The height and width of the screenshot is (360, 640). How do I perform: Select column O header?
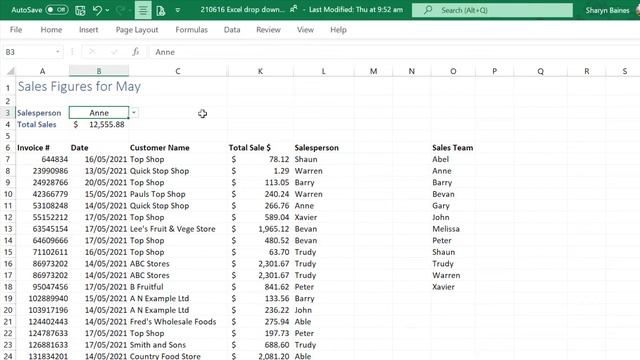click(453, 71)
